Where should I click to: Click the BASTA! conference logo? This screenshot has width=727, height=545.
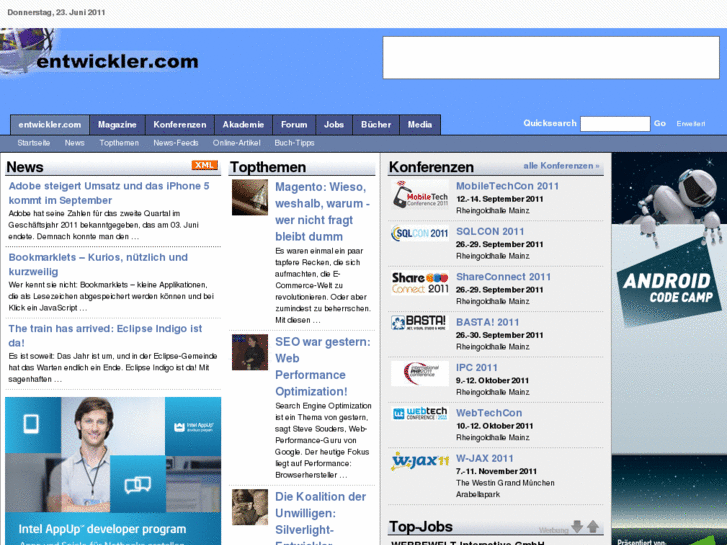click(x=420, y=322)
